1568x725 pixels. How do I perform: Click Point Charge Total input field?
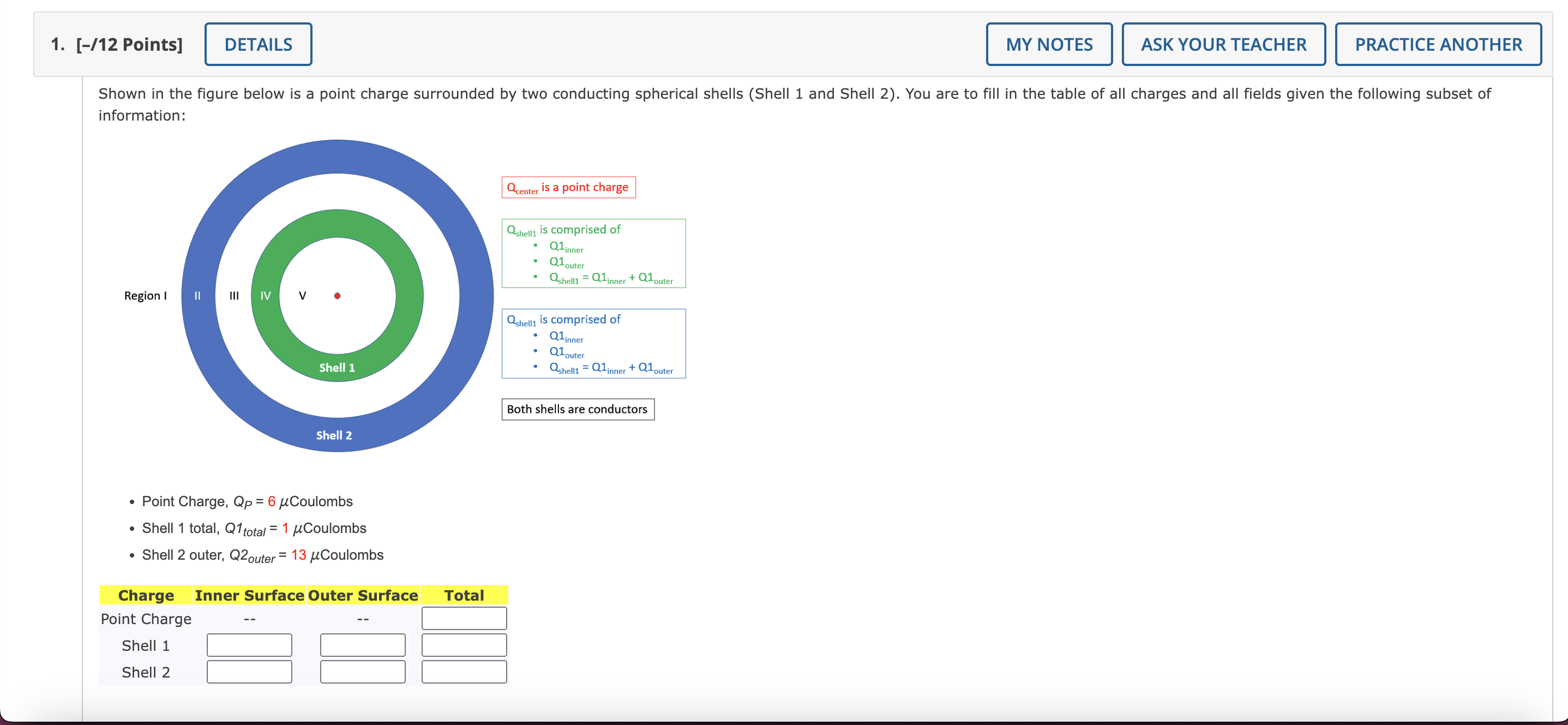click(464, 619)
